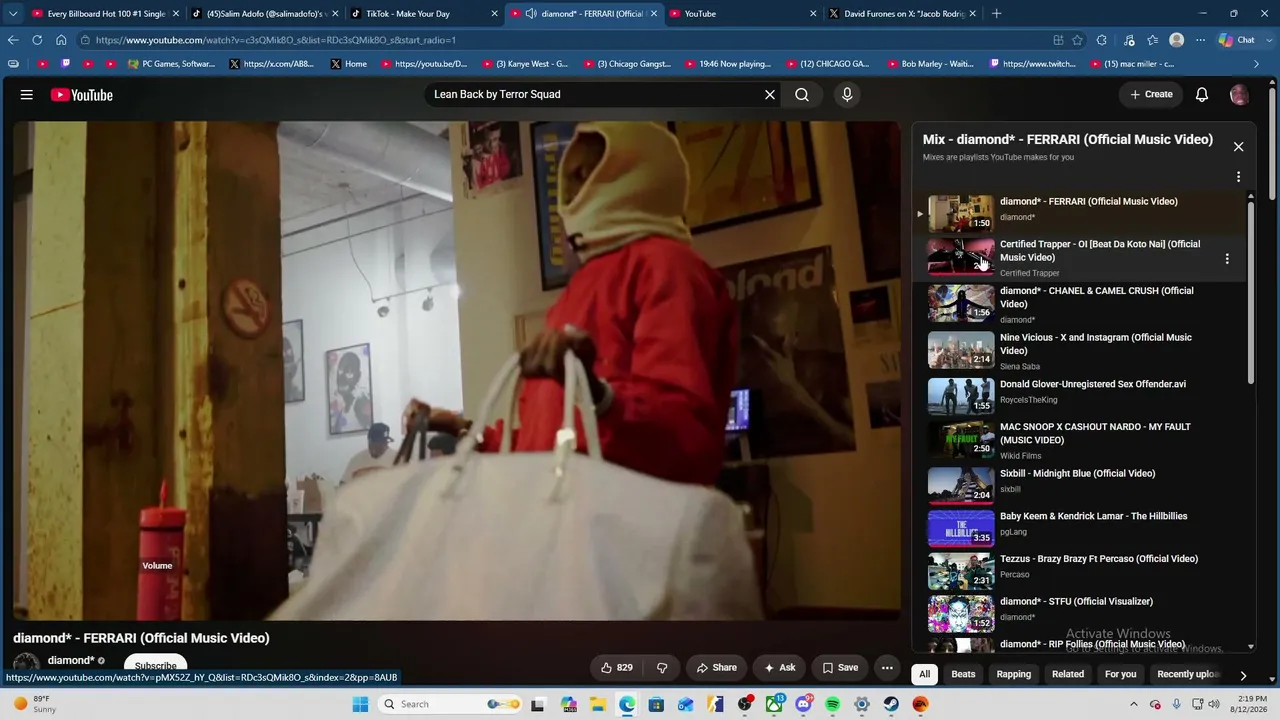
Task: Click the Create button
Action: pyautogui.click(x=1151, y=95)
